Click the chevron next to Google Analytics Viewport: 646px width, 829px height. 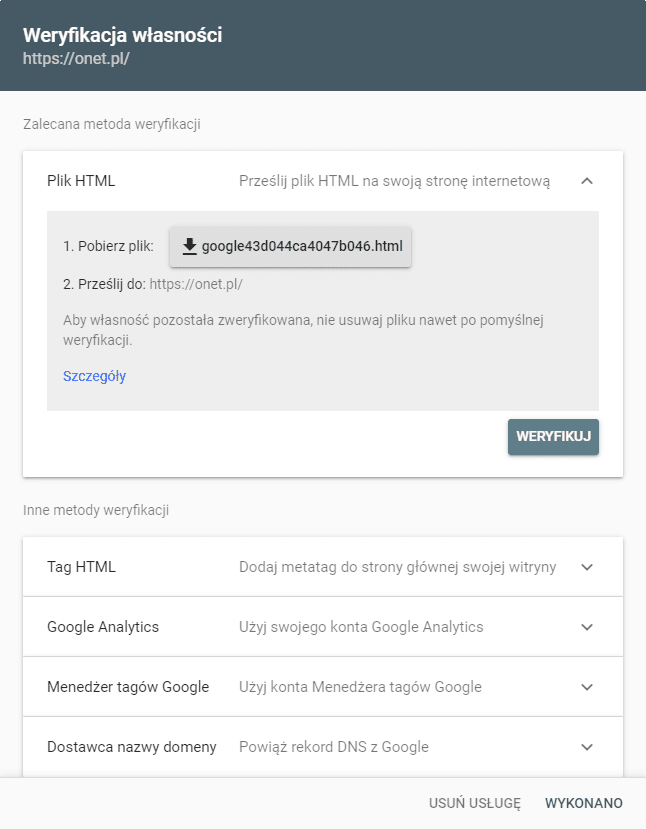coord(588,626)
